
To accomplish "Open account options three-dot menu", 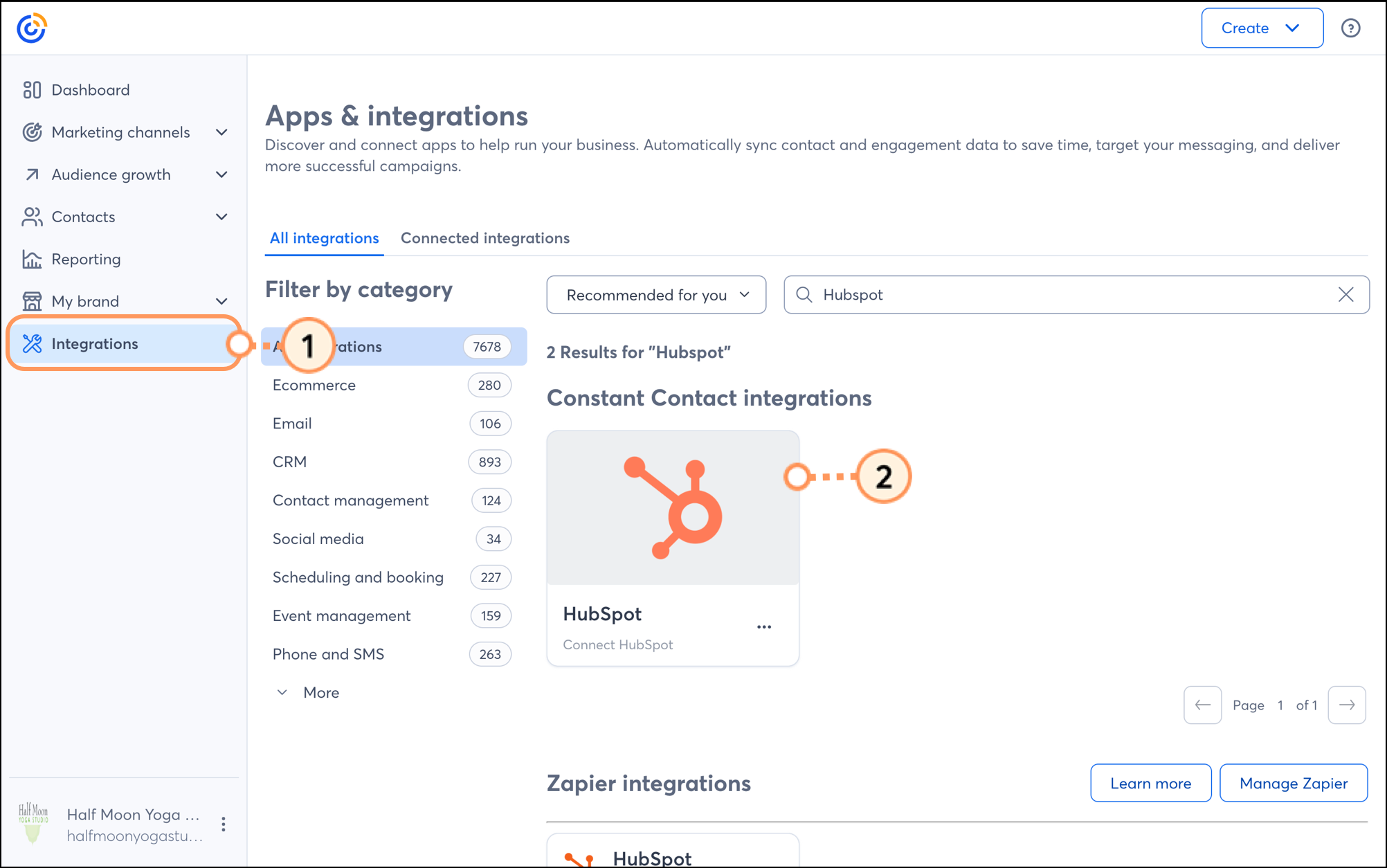I will (223, 824).
